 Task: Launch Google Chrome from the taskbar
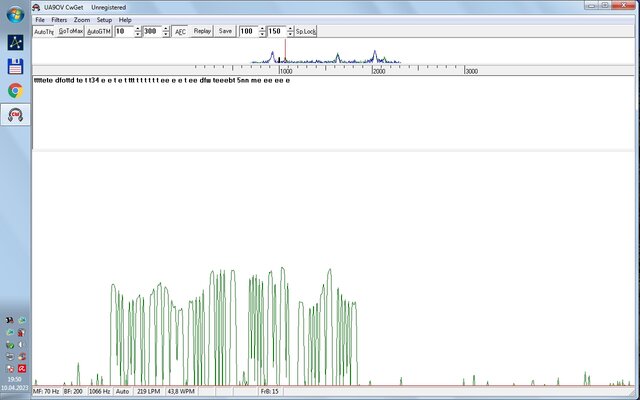pyautogui.click(x=15, y=90)
